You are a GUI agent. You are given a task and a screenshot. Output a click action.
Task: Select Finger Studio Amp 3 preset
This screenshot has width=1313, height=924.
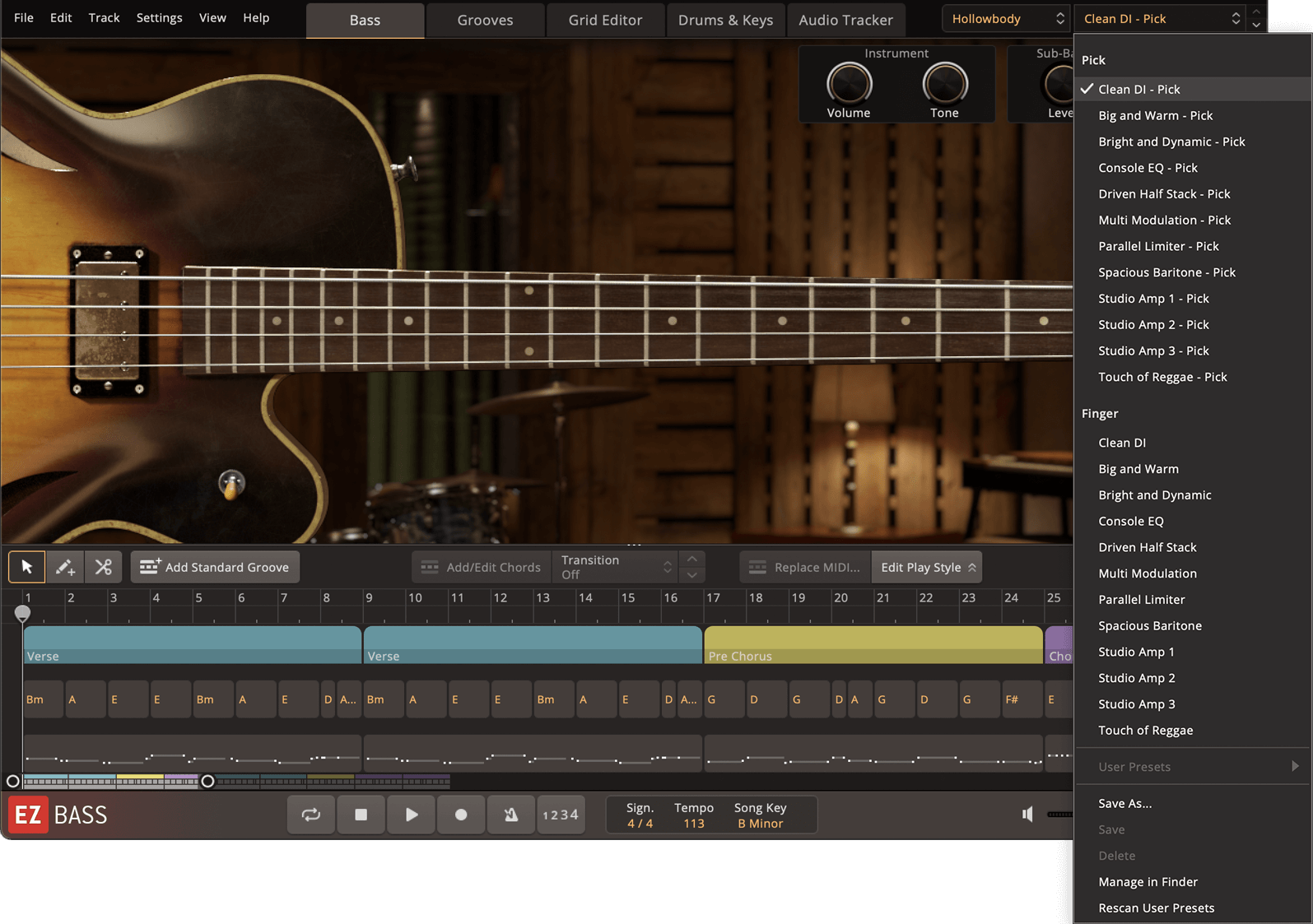1192,704
